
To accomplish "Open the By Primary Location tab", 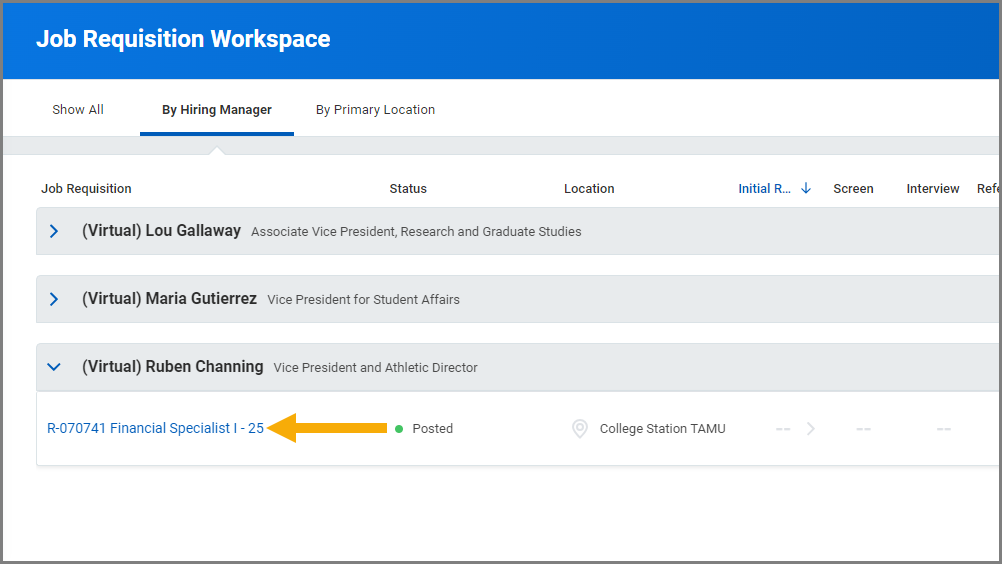I will click(375, 110).
